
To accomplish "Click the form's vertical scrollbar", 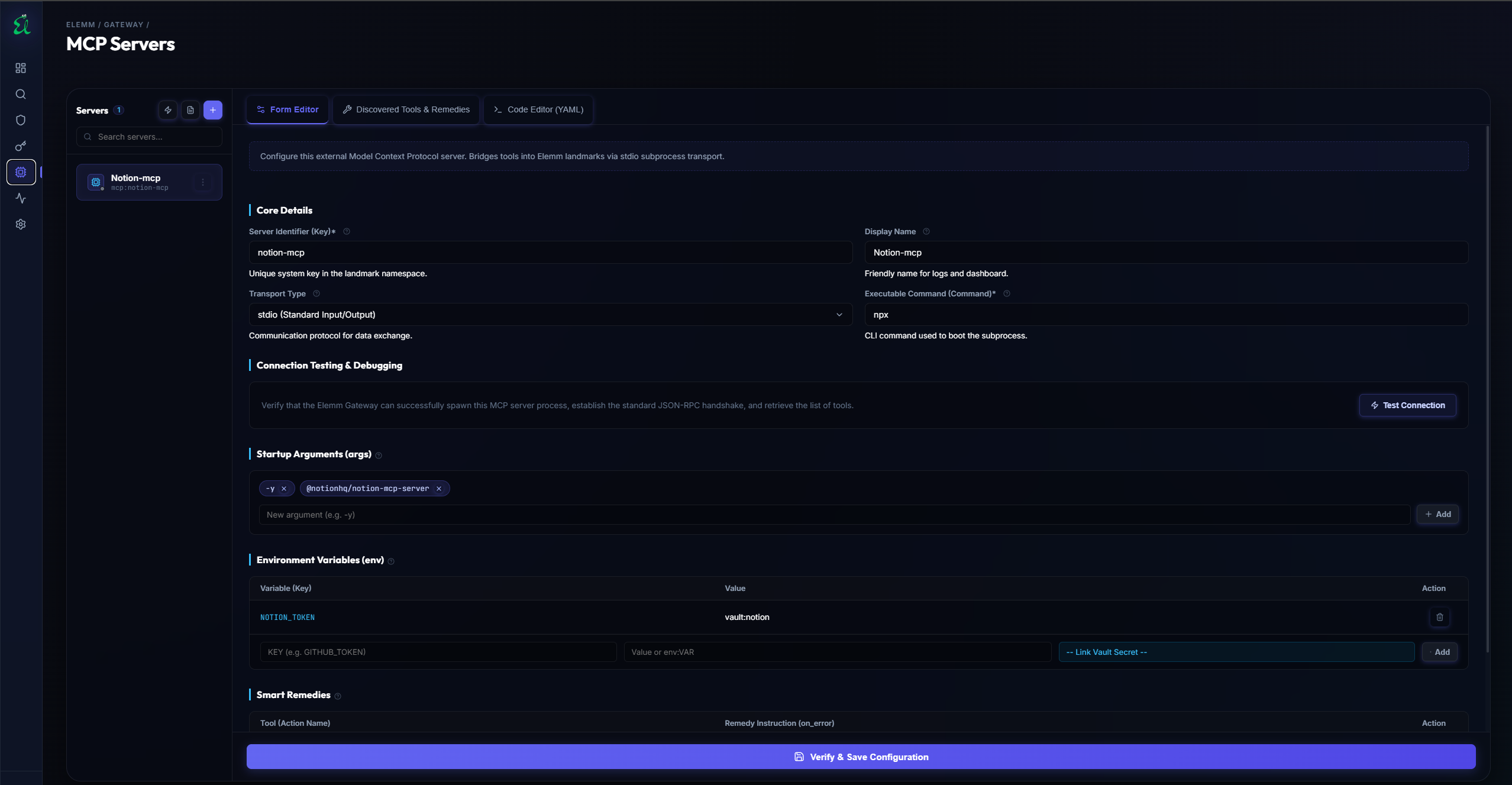I will click(x=1488, y=389).
